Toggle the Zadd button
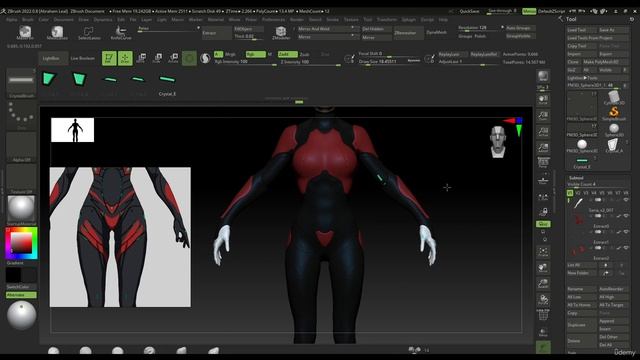 (287, 54)
